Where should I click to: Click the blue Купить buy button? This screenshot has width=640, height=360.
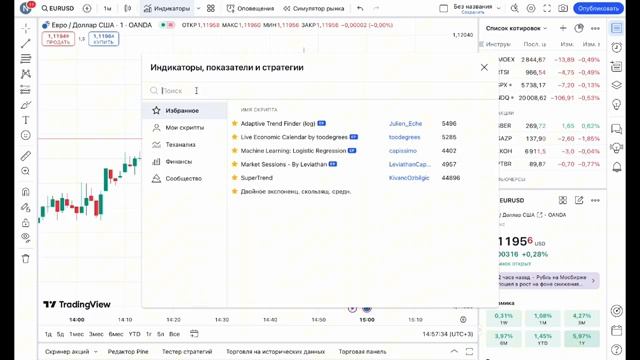(104, 39)
